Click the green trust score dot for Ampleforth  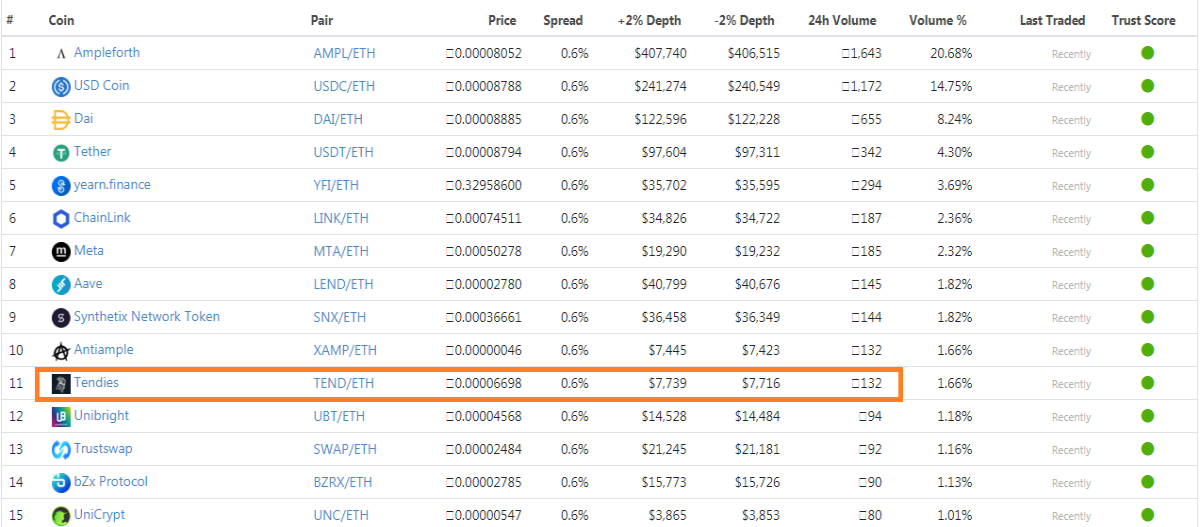point(1147,53)
